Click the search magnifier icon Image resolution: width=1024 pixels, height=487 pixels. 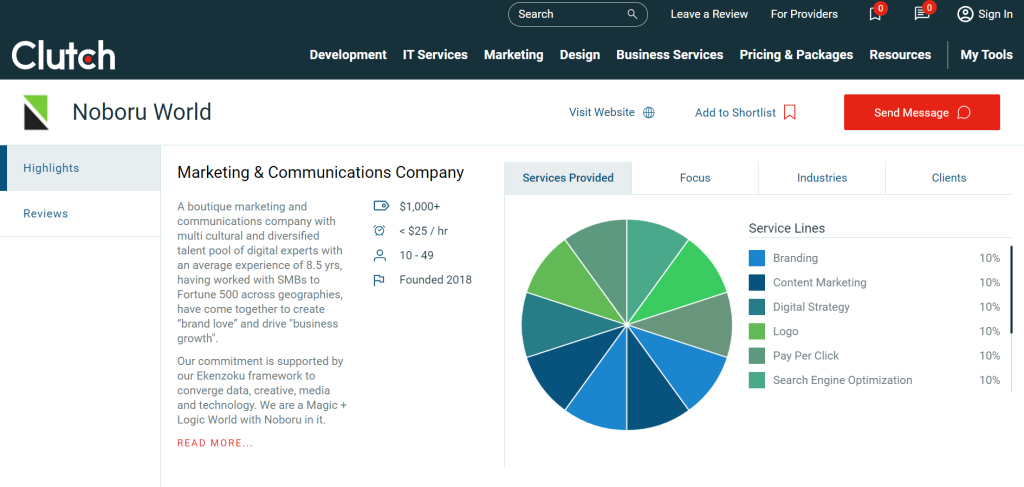click(632, 15)
